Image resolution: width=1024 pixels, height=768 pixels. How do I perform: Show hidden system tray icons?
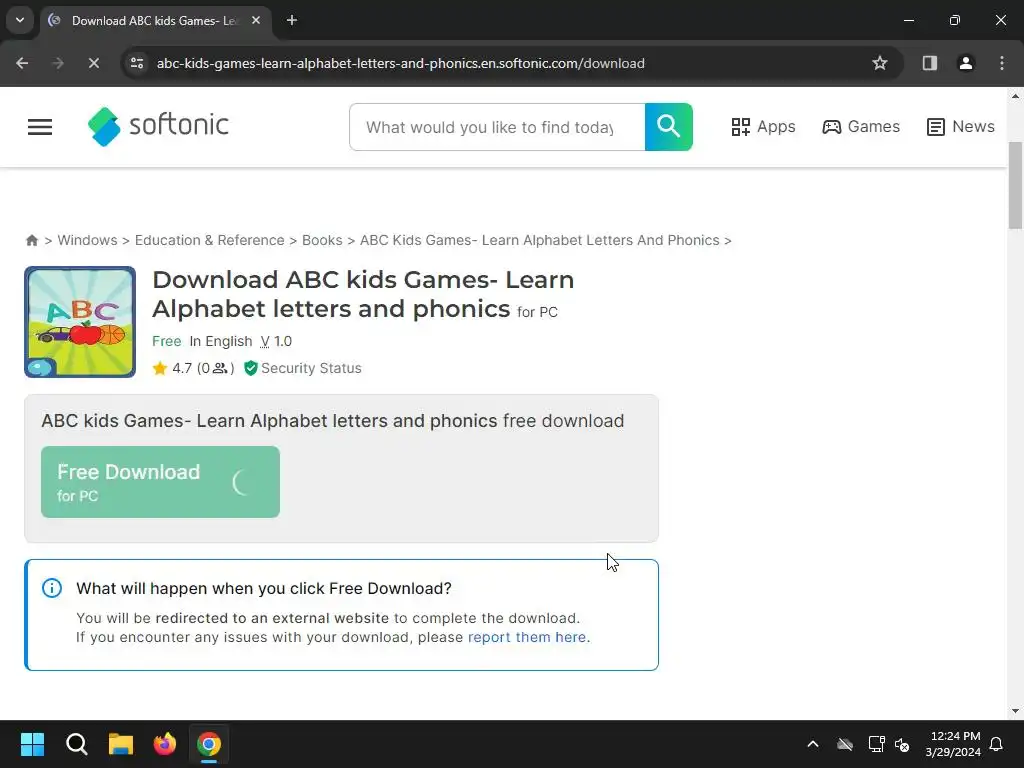point(813,744)
